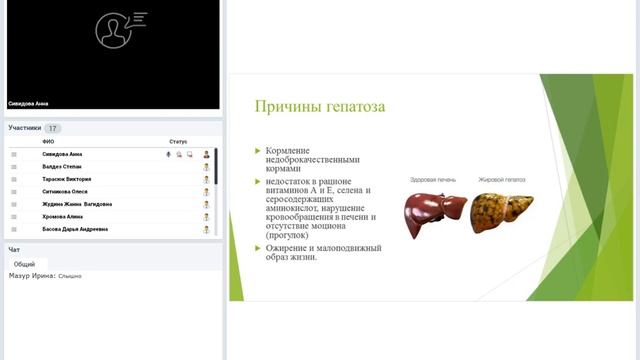Click the list icon beside Хромова Алина
Viewport: 640px width, 360px height.
[14, 217]
